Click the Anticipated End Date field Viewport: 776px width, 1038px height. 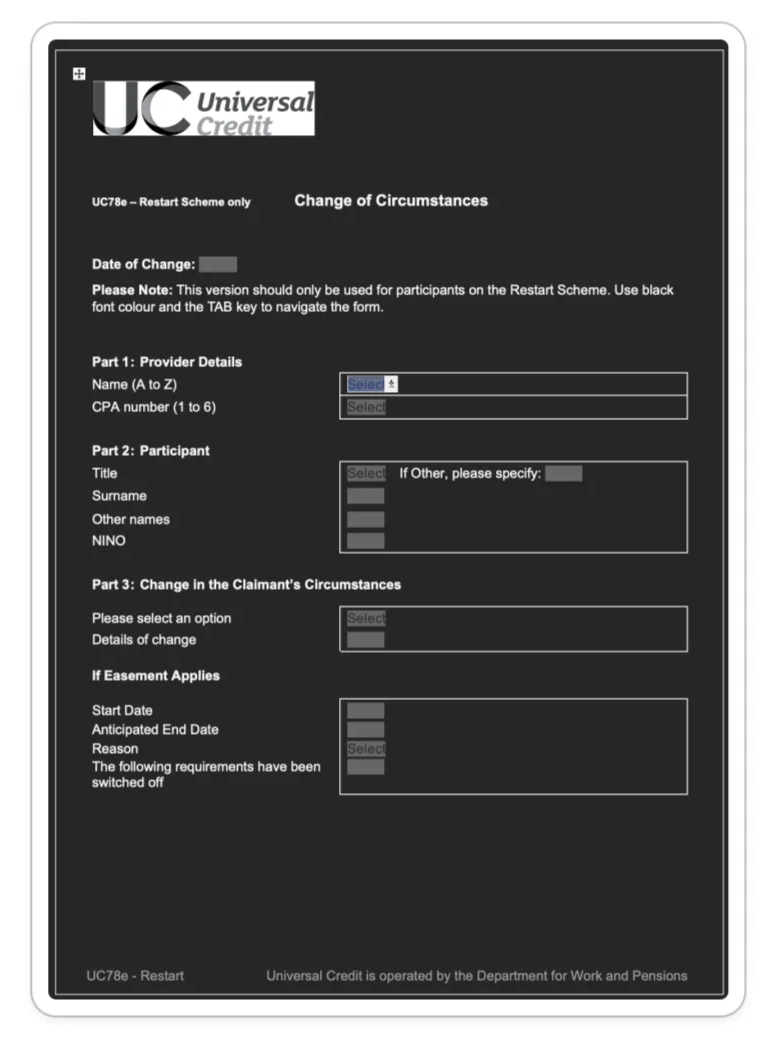pyautogui.click(x=365, y=730)
